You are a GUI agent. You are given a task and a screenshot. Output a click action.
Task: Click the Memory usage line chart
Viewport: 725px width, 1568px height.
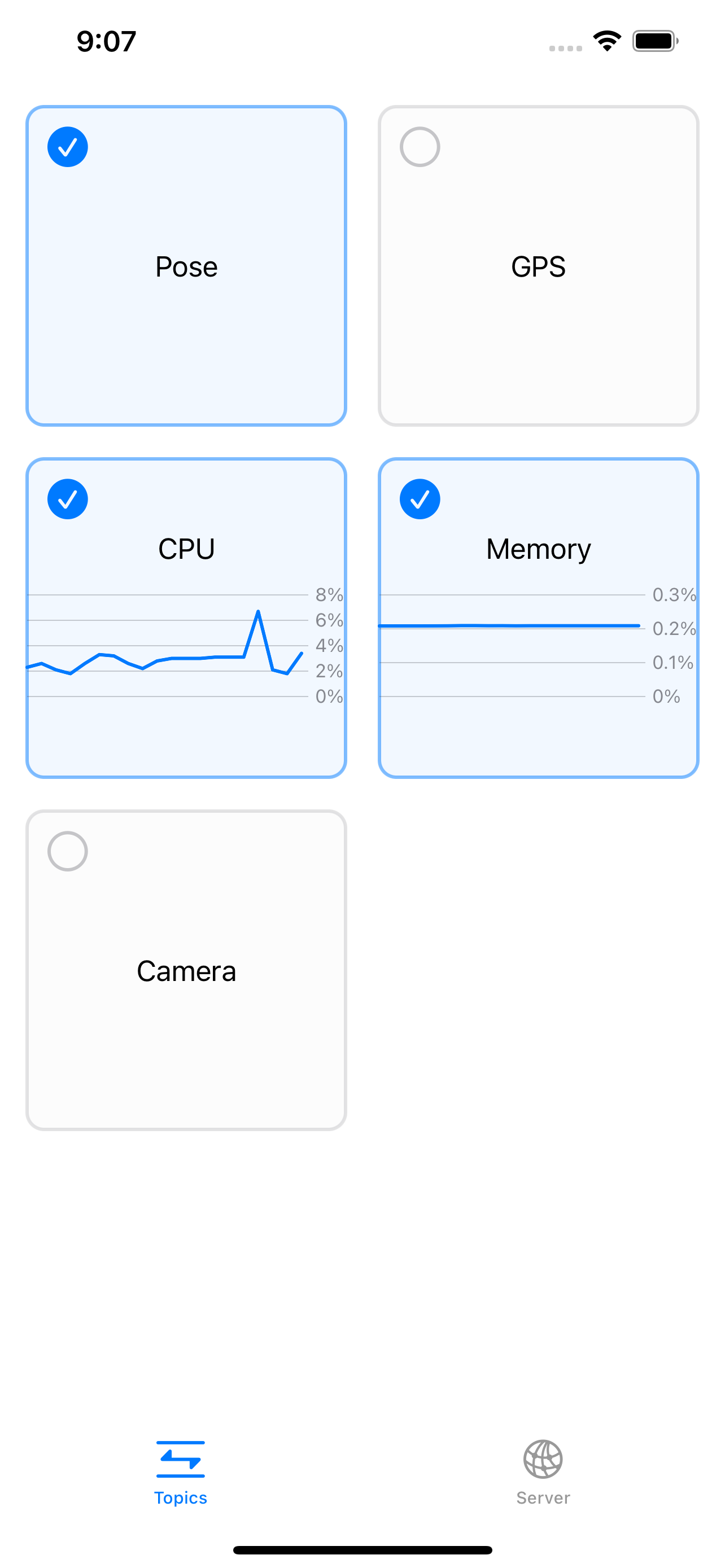(x=512, y=645)
